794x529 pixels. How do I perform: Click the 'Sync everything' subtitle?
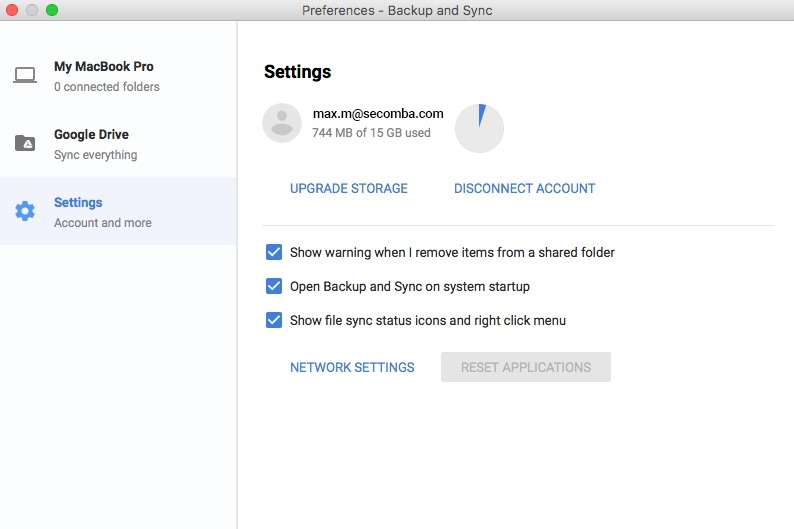[96, 155]
